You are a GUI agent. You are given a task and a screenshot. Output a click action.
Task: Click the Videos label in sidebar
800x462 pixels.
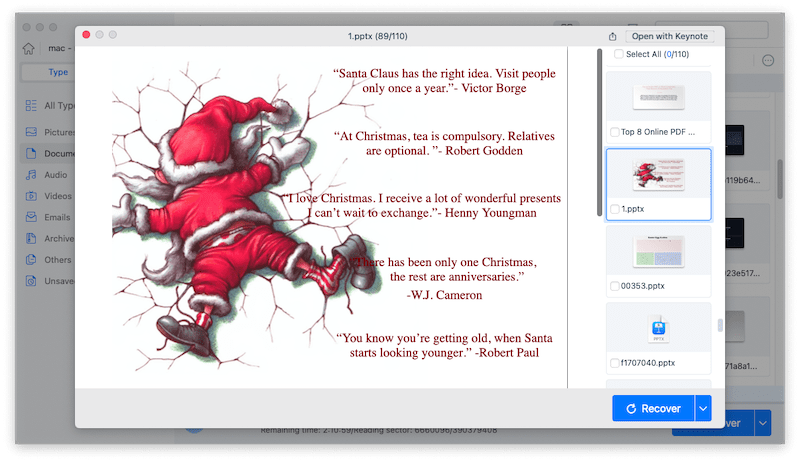pyautogui.click(x=58, y=196)
